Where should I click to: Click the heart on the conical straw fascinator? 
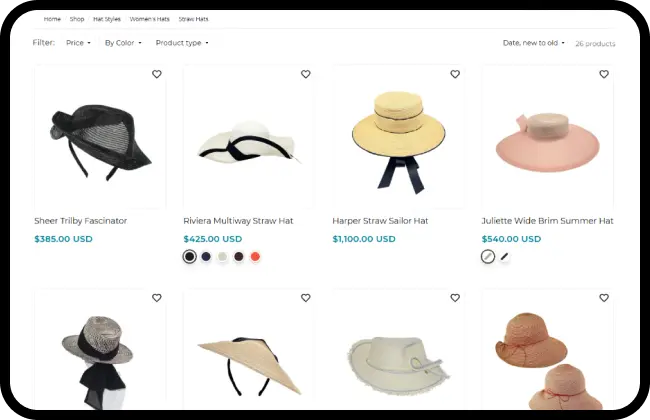(x=306, y=298)
